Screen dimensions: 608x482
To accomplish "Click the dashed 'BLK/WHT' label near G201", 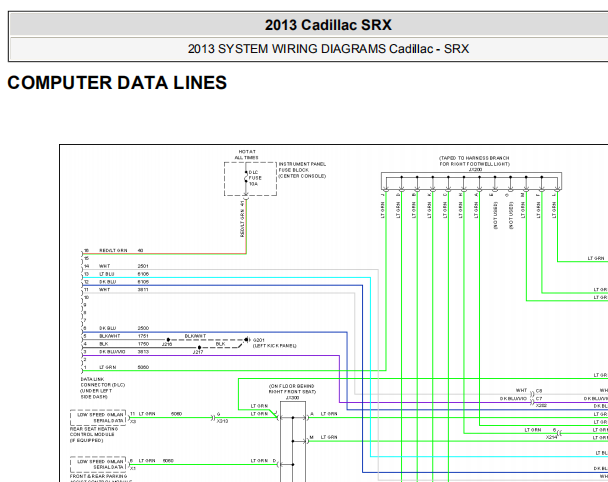I will pos(195,336).
